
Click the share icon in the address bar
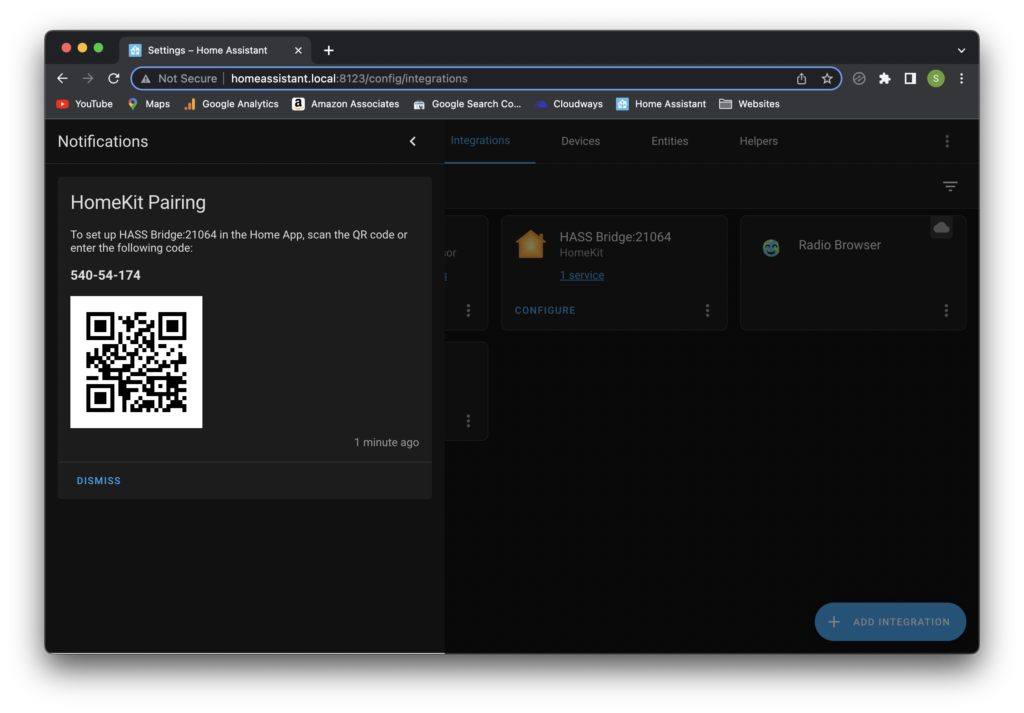[x=800, y=78]
